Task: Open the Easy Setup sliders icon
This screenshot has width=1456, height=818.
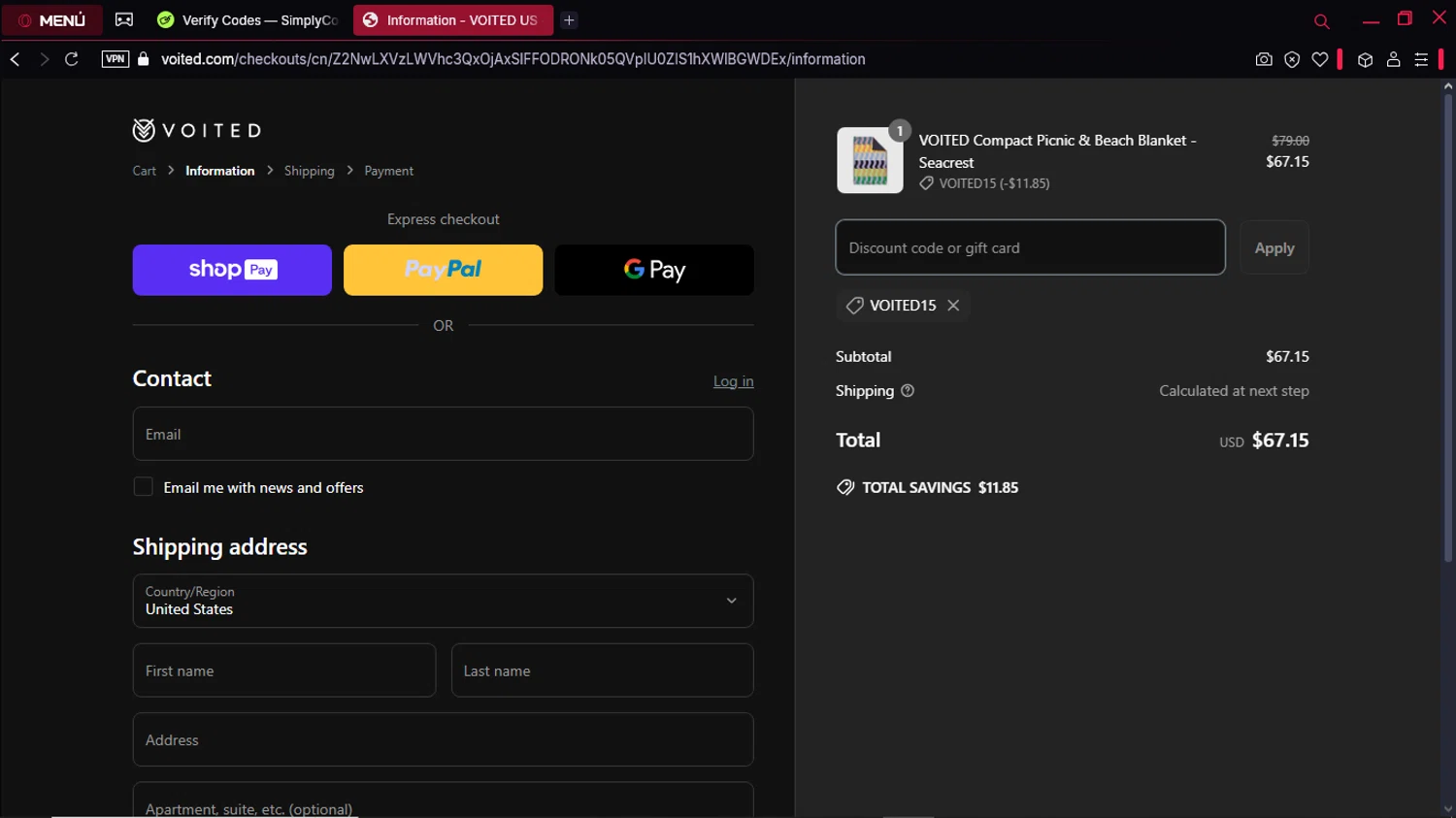Action: pyautogui.click(x=1421, y=59)
